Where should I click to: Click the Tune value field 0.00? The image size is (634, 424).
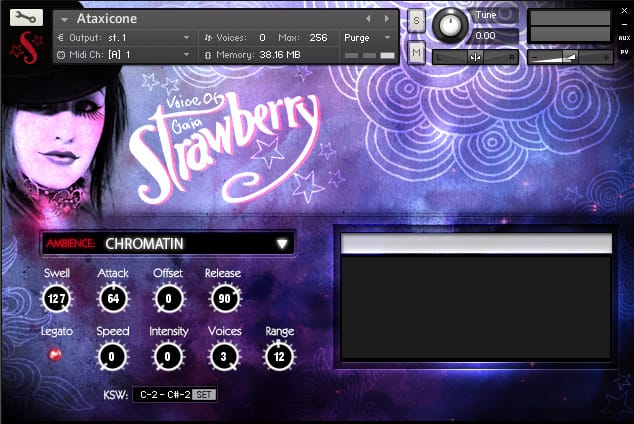pyautogui.click(x=493, y=36)
